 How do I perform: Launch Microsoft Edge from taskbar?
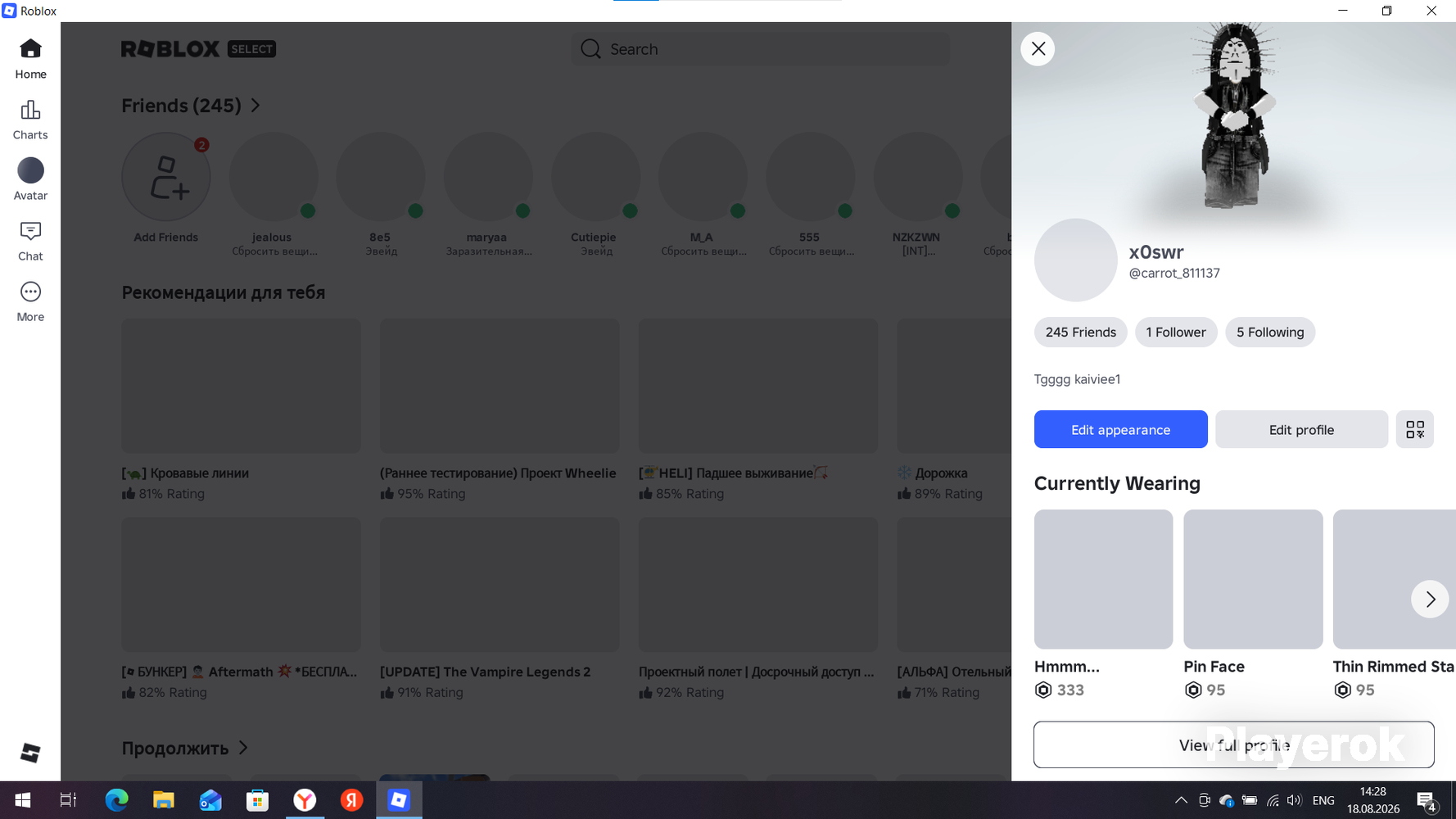coord(116,800)
